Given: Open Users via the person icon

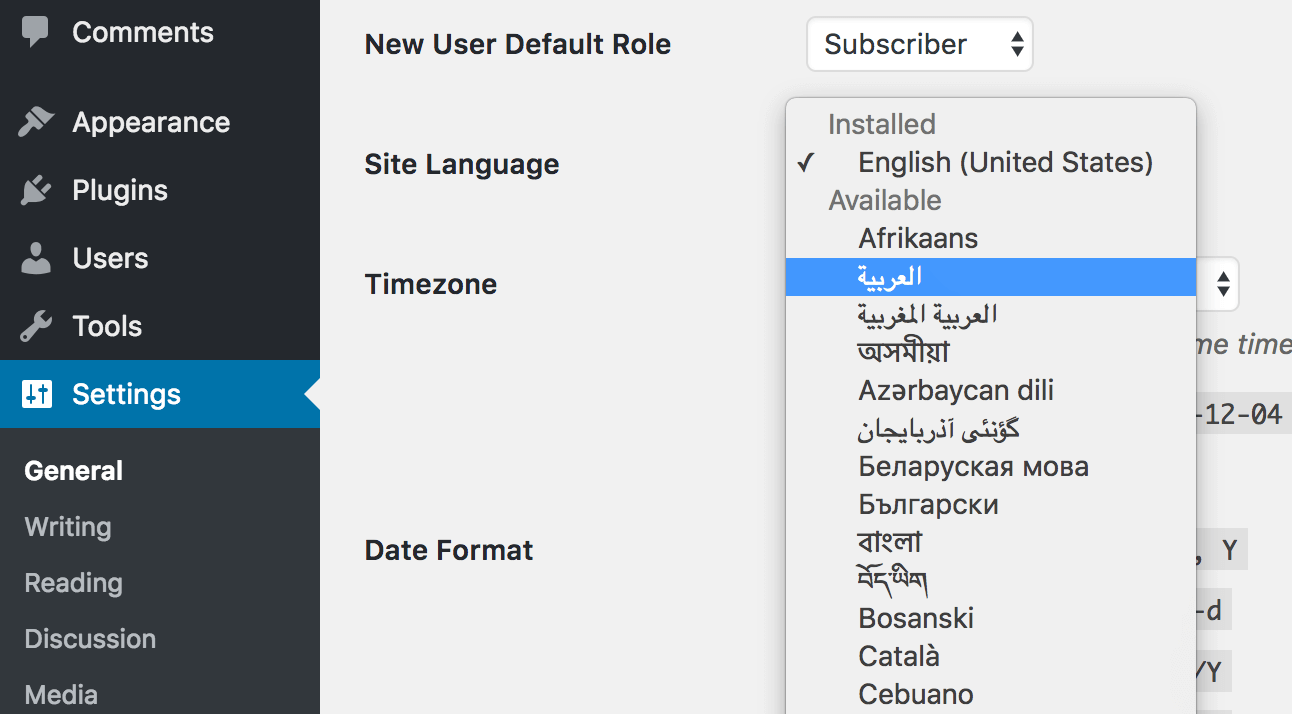Looking at the screenshot, I should [x=36, y=257].
